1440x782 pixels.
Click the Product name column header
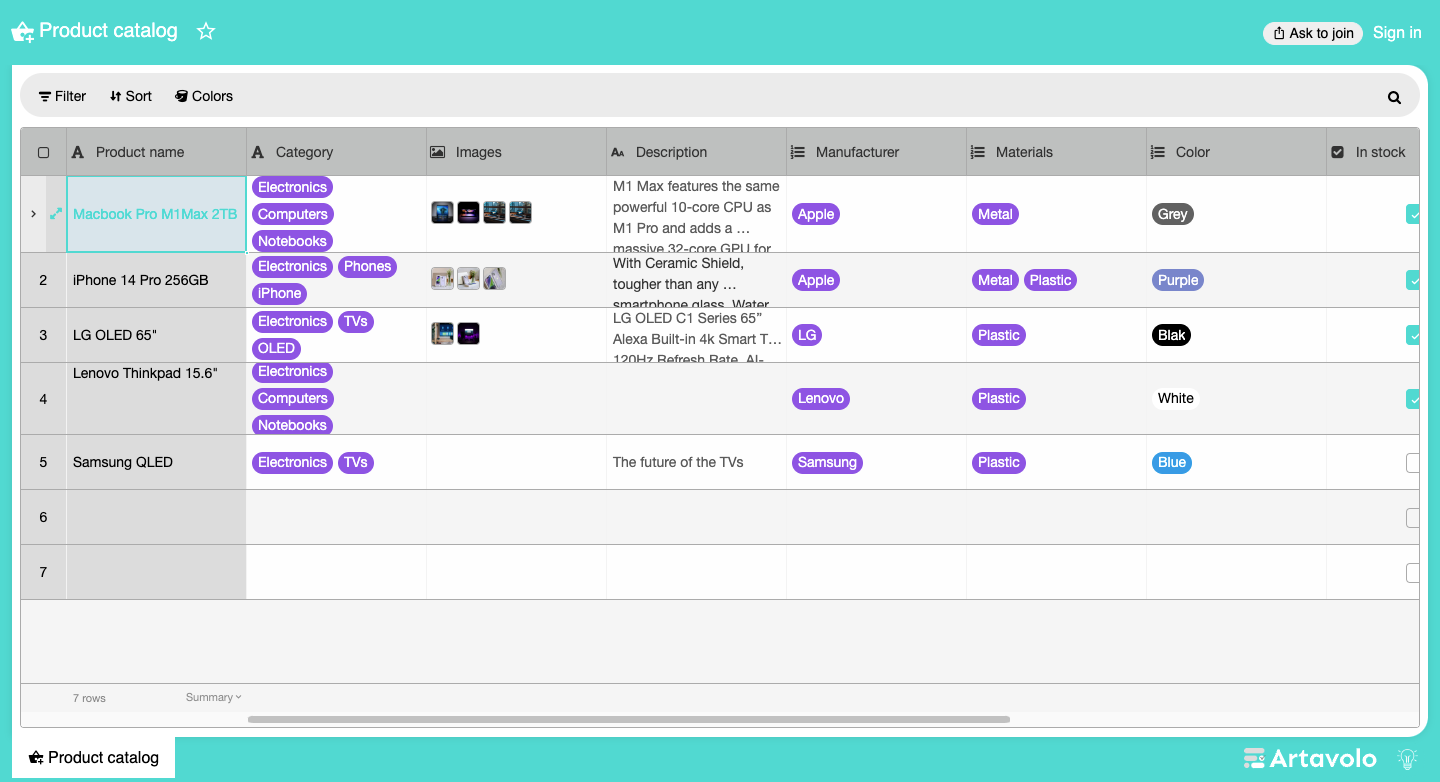(x=156, y=152)
